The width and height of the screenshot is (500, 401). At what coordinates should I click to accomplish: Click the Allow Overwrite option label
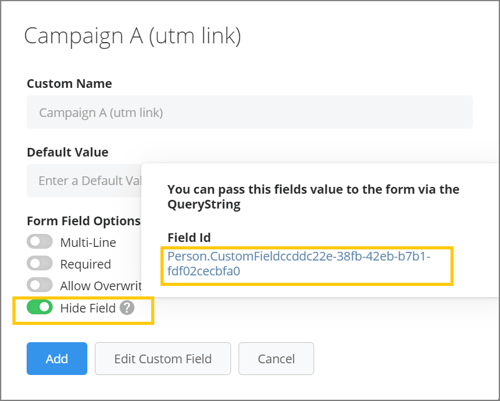101,286
